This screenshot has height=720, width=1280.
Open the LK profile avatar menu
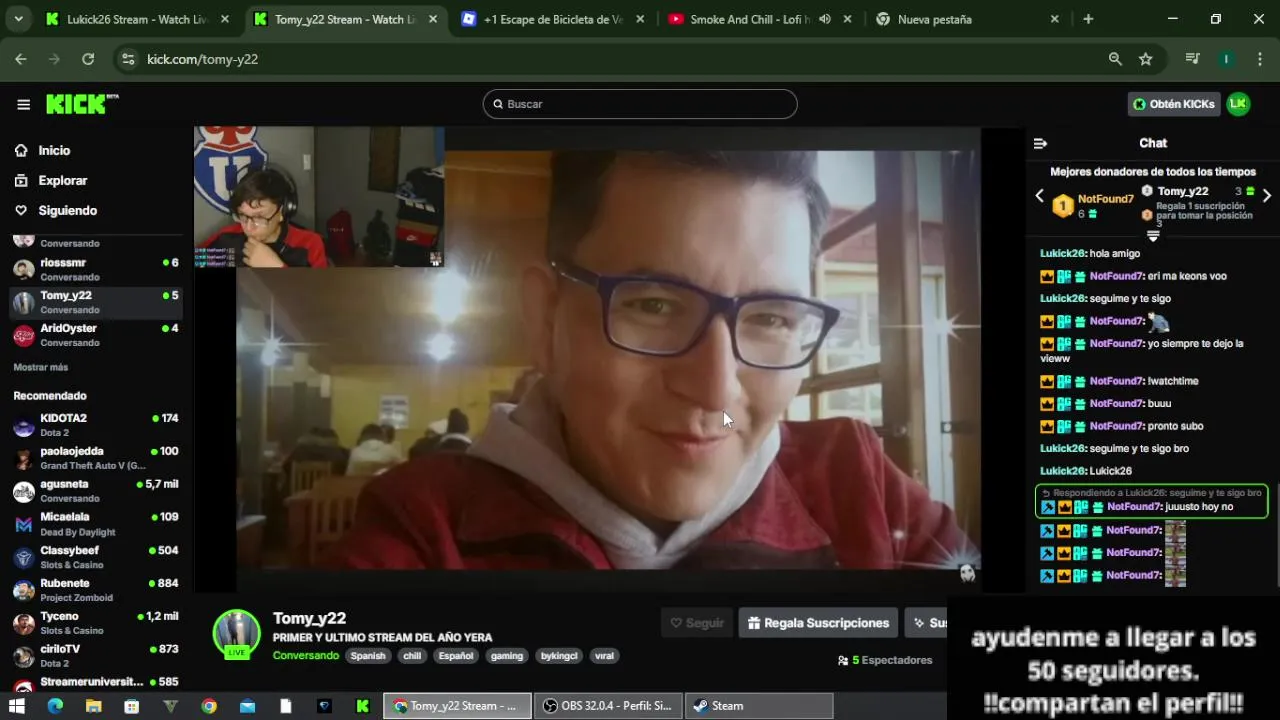point(1238,104)
